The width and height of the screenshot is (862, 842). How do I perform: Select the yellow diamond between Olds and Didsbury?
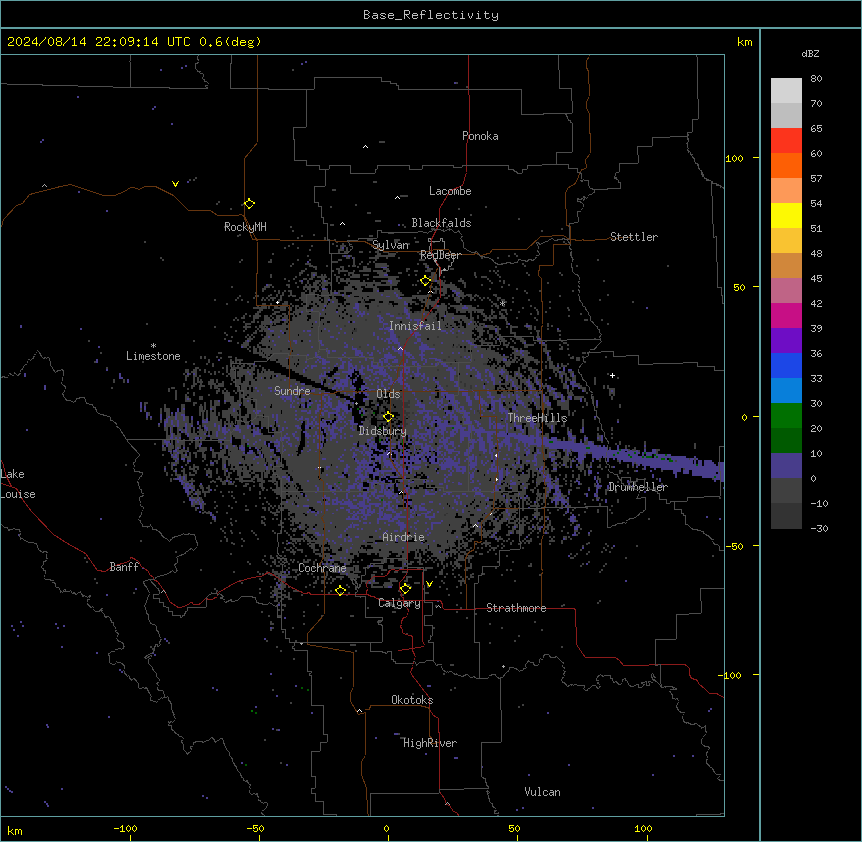coord(388,416)
